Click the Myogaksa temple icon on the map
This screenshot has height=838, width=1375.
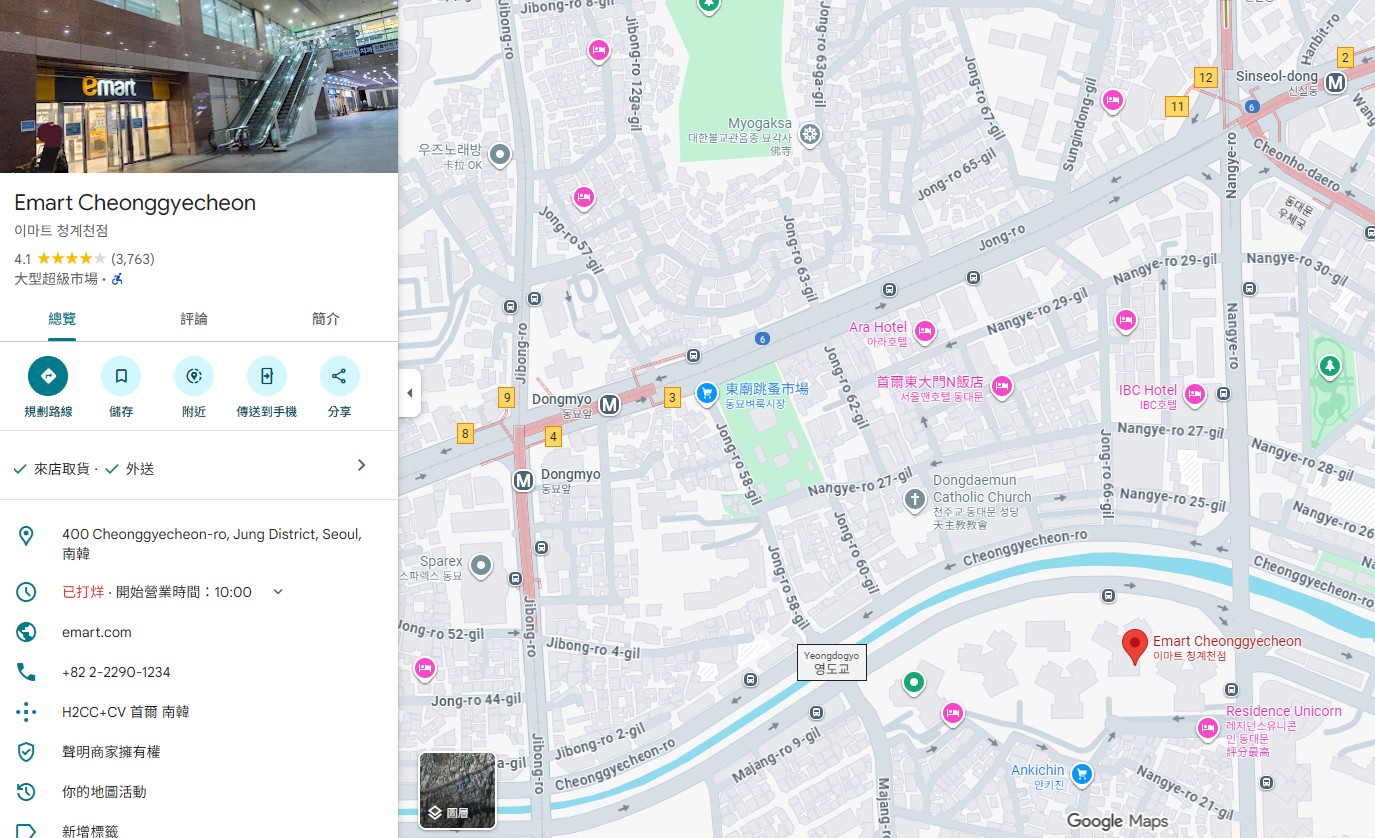[x=808, y=135]
